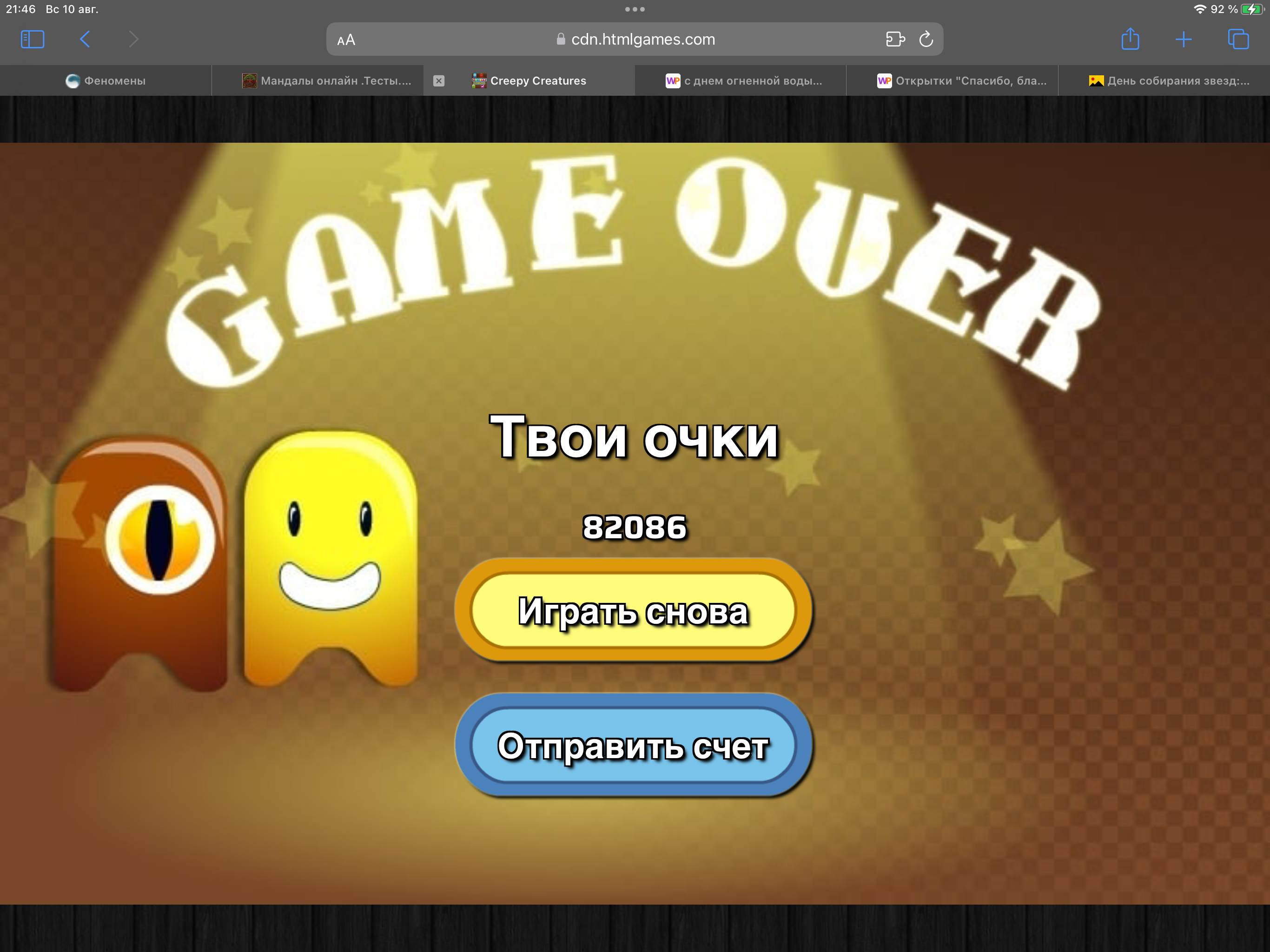The width and height of the screenshot is (1270, 952).
Task: Tap the forward navigation arrow
Action: click(134, 40)
